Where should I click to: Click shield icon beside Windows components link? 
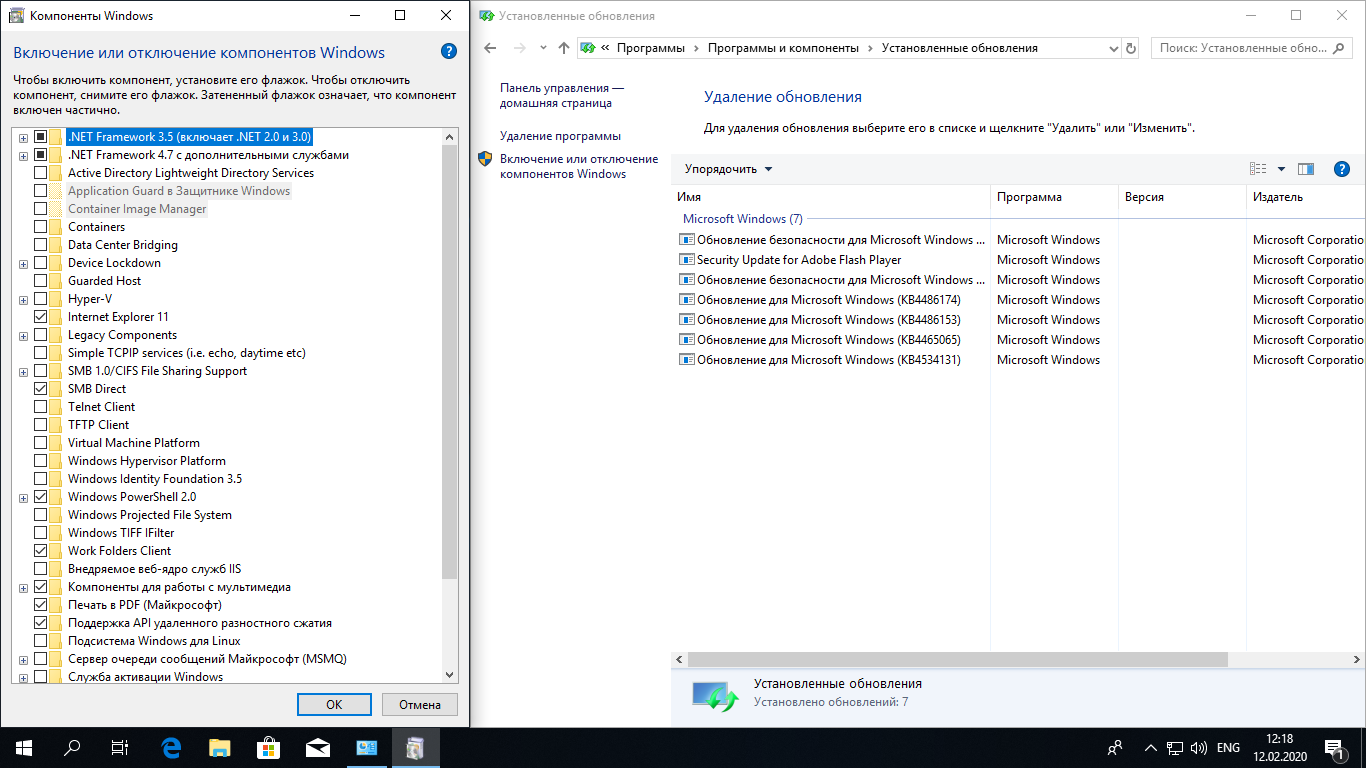[x=485, y=159]
